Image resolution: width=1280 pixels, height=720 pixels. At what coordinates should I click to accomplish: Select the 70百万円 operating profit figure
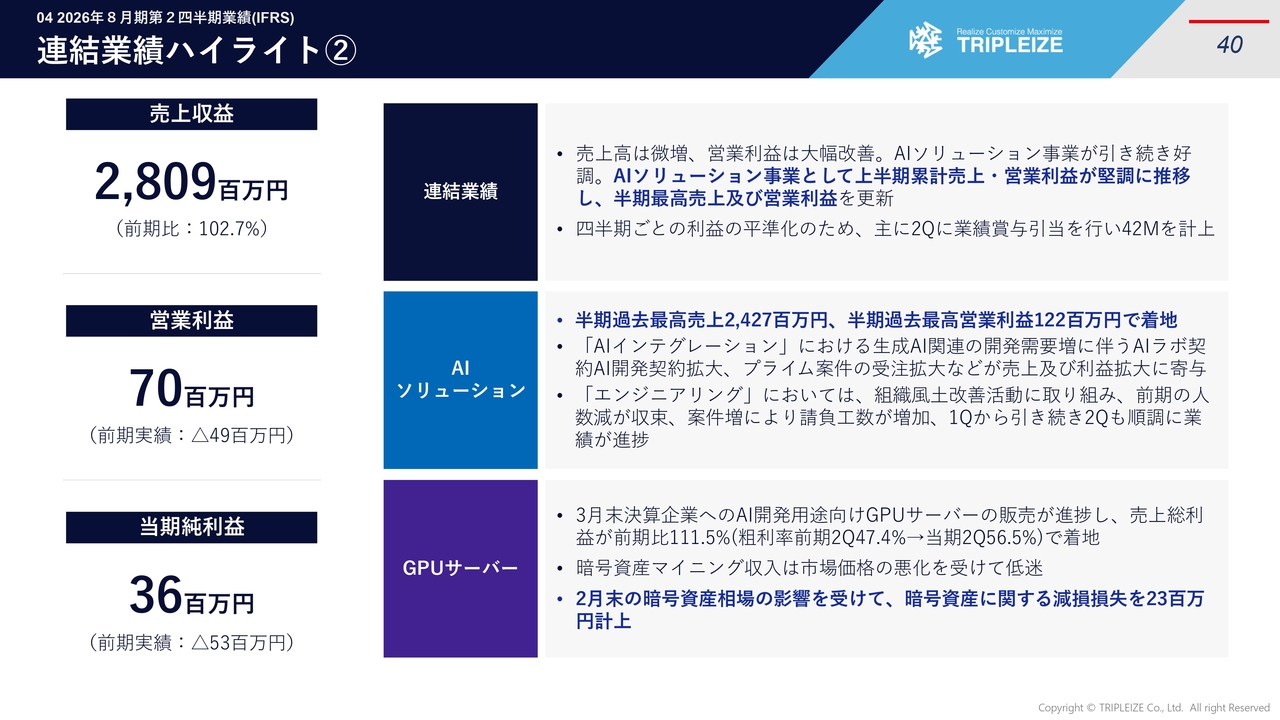(191, 390)
